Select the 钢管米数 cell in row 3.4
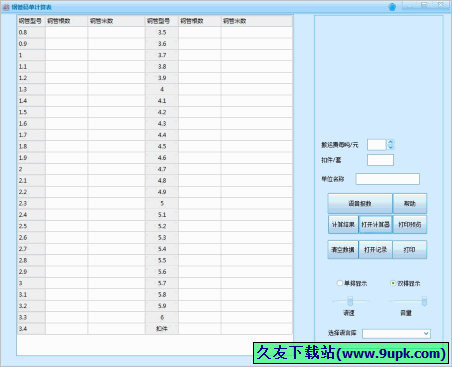452x367 pixels. click(x=117, y=329)
